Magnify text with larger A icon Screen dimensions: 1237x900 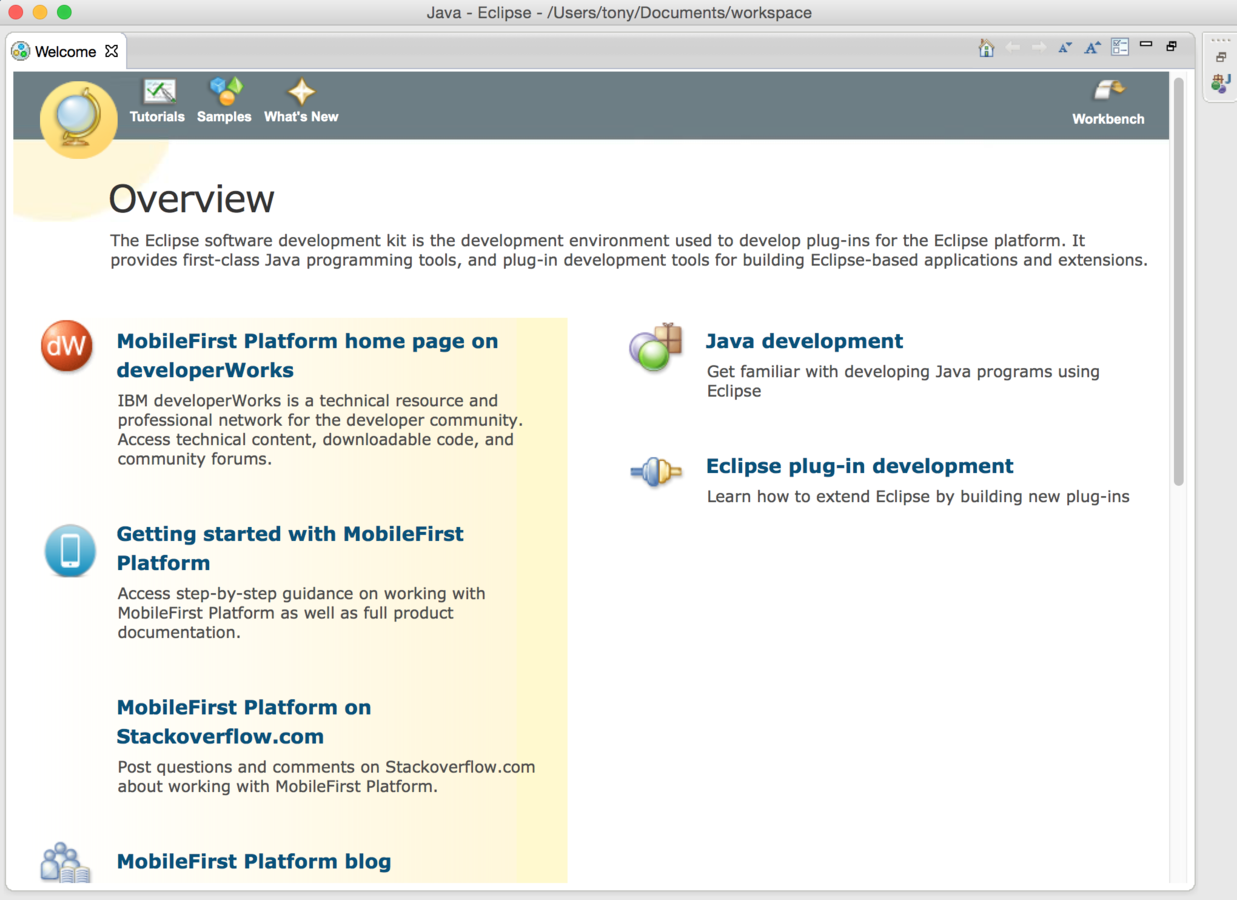point(1092,48)
